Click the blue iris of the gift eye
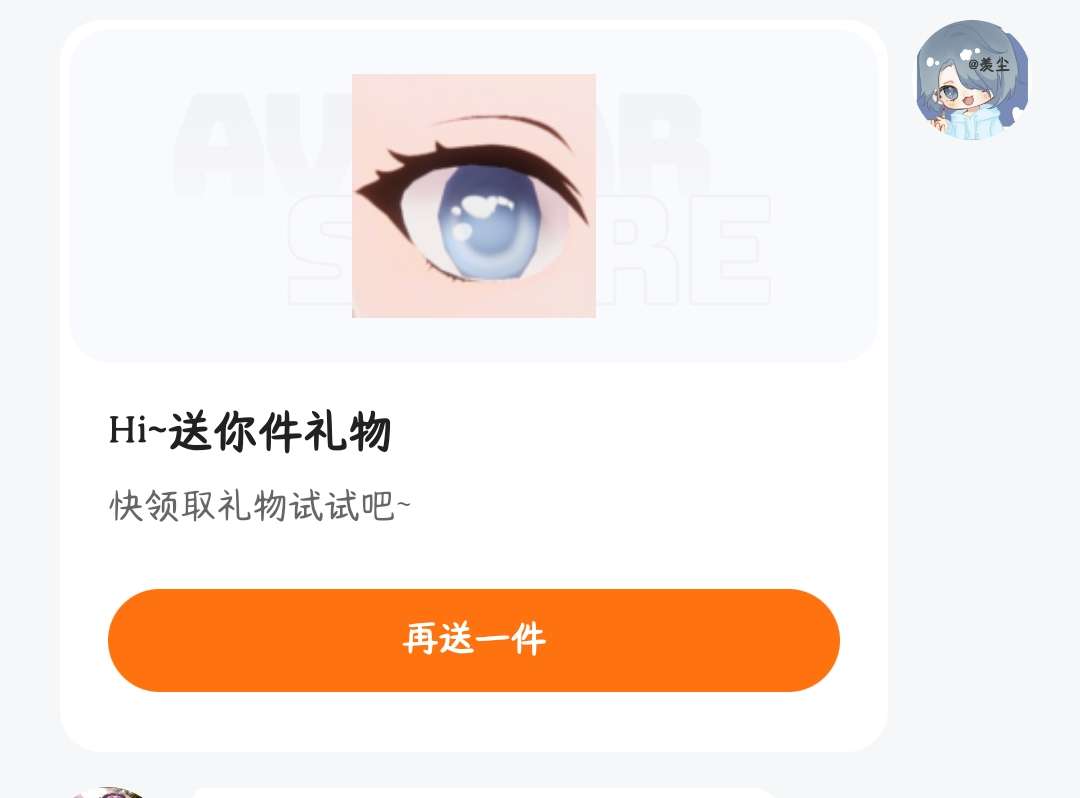Viewport: 1080px width, 798px height. [x=490, y=224]
